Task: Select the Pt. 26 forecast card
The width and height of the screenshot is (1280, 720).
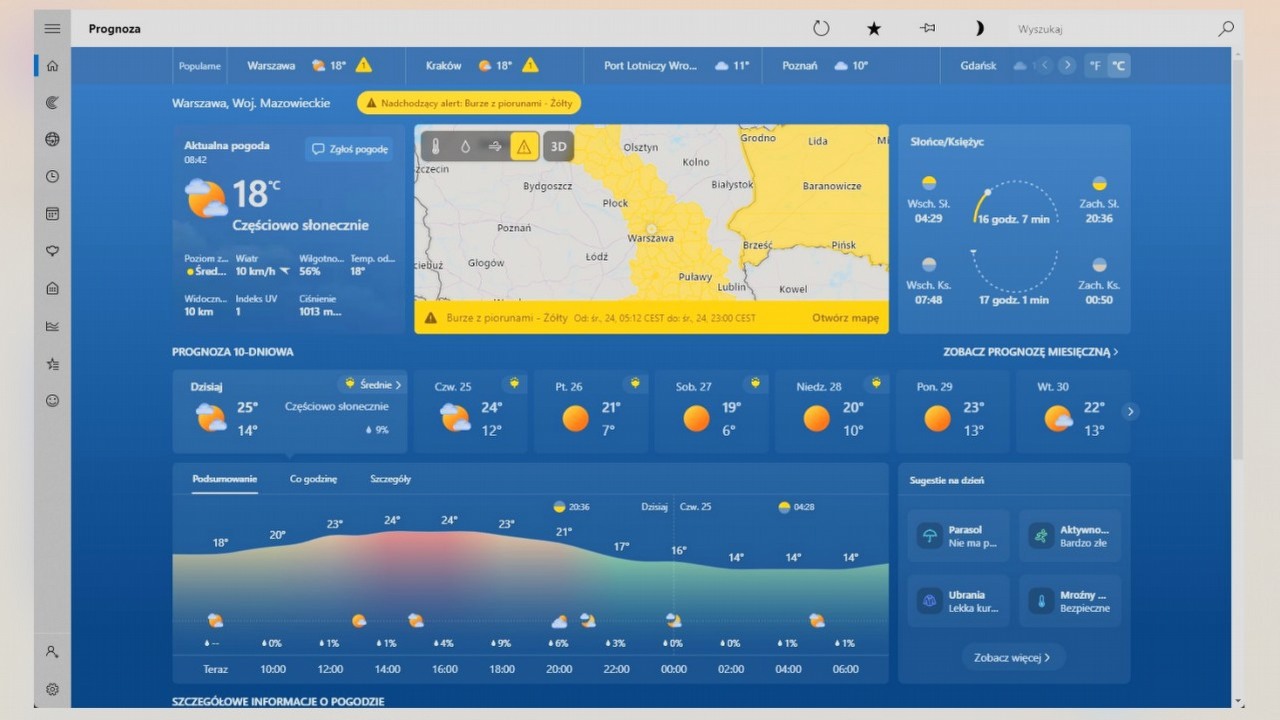Action: [591, 412]
